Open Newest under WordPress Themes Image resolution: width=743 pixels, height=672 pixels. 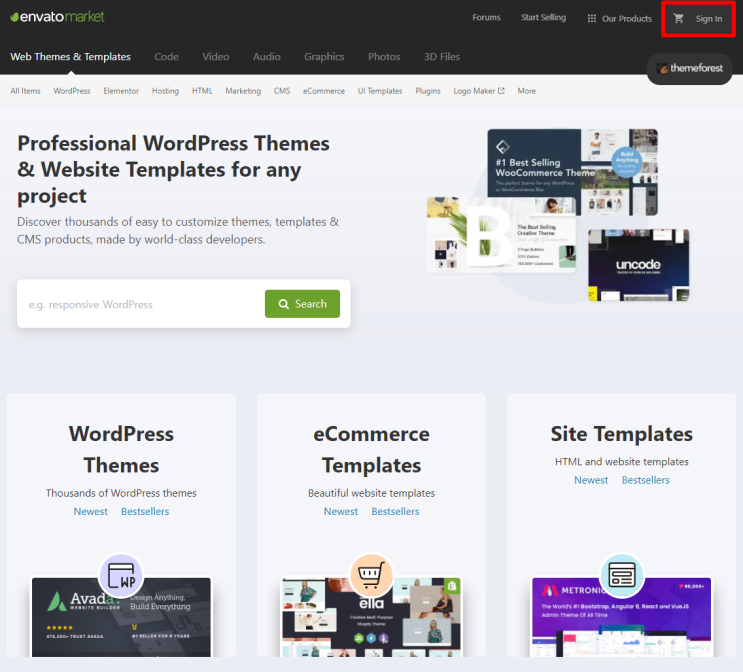coord(91,511)
